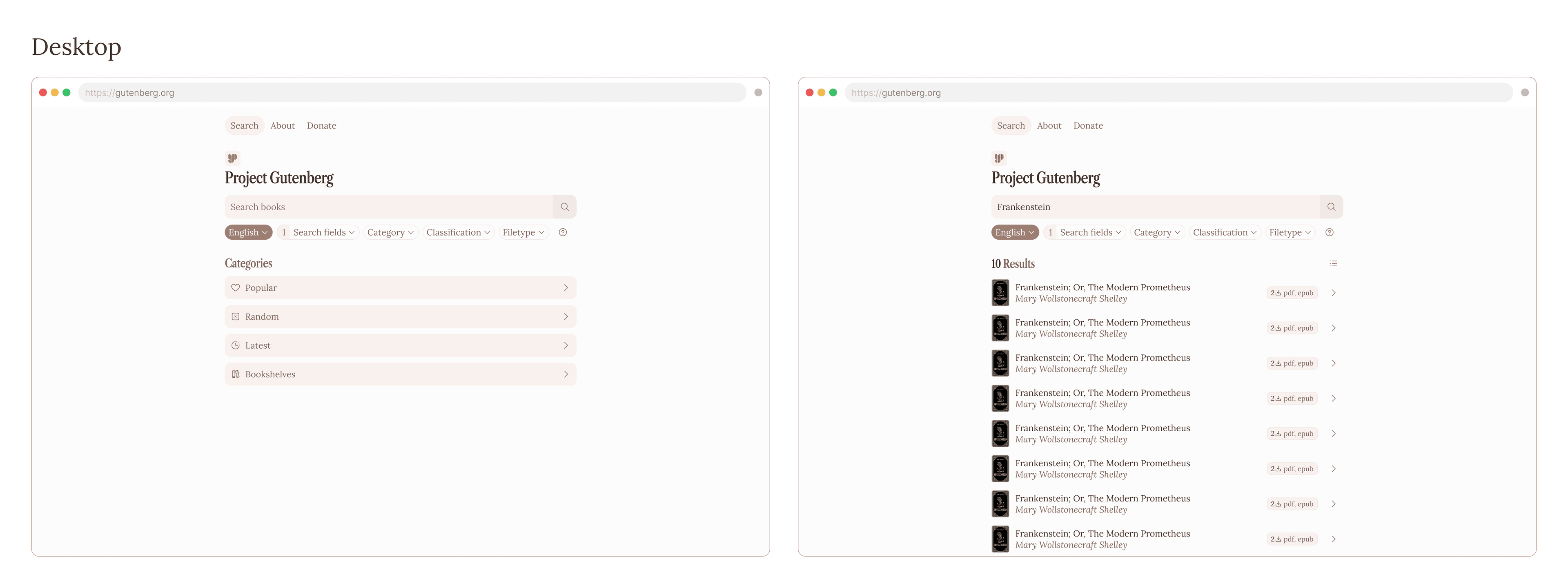Open Donate in left window

(x=321, y=125)
